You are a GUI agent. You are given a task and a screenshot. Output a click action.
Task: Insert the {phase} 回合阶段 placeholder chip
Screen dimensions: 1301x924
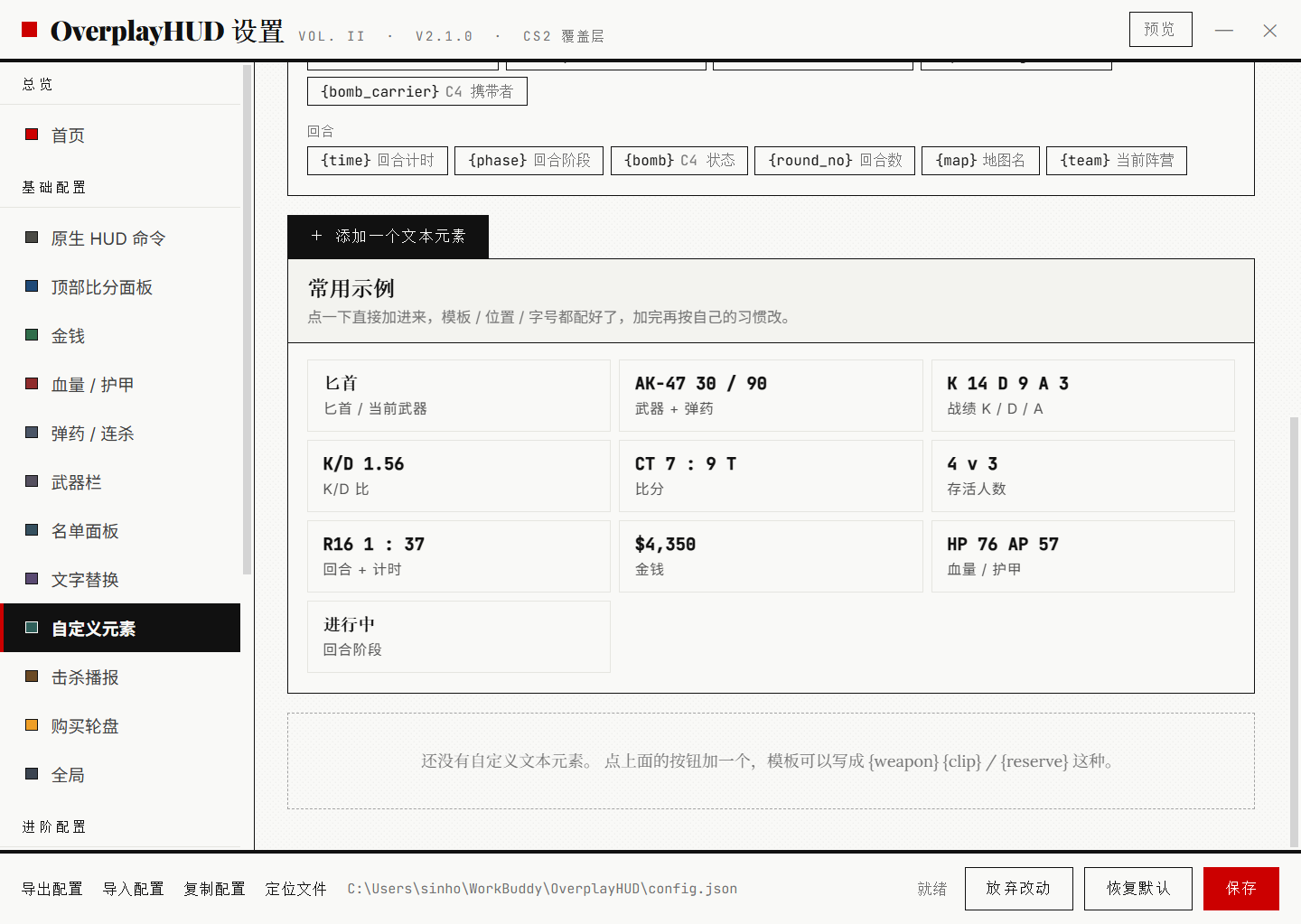pyautogui.click(x=529, y=161)
